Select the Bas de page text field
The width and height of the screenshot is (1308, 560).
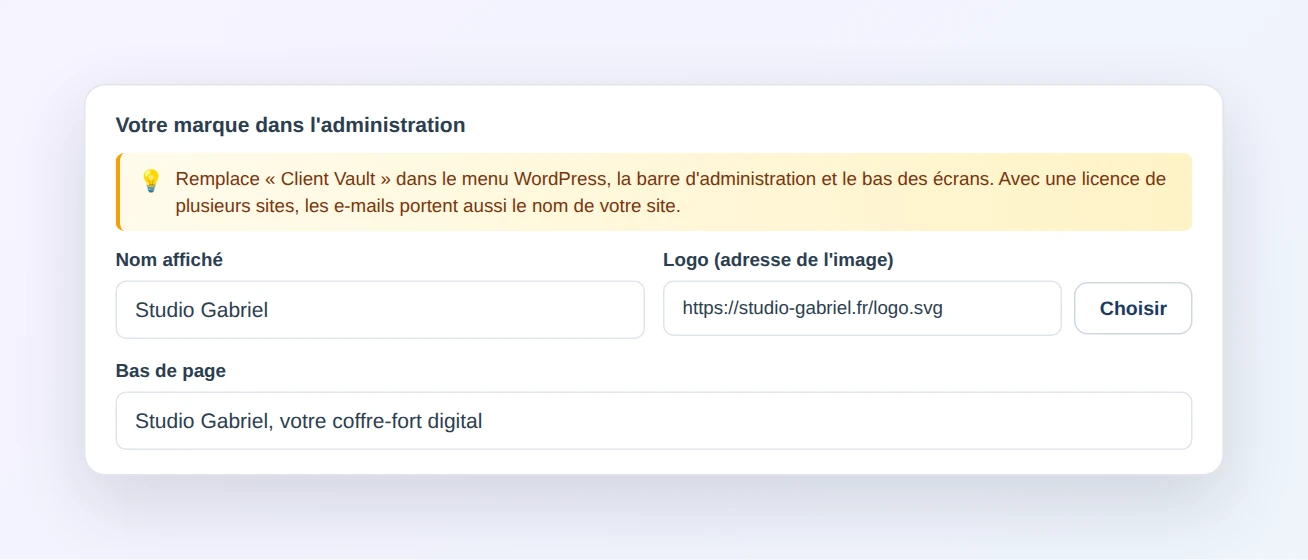pyautogui.click(x=654, y=421)
